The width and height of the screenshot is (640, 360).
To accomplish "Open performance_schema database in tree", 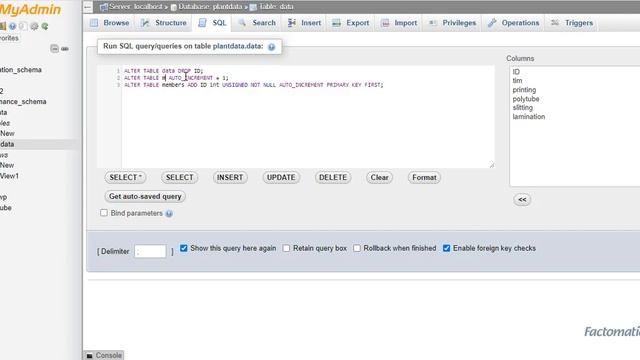I will (23, 102).
